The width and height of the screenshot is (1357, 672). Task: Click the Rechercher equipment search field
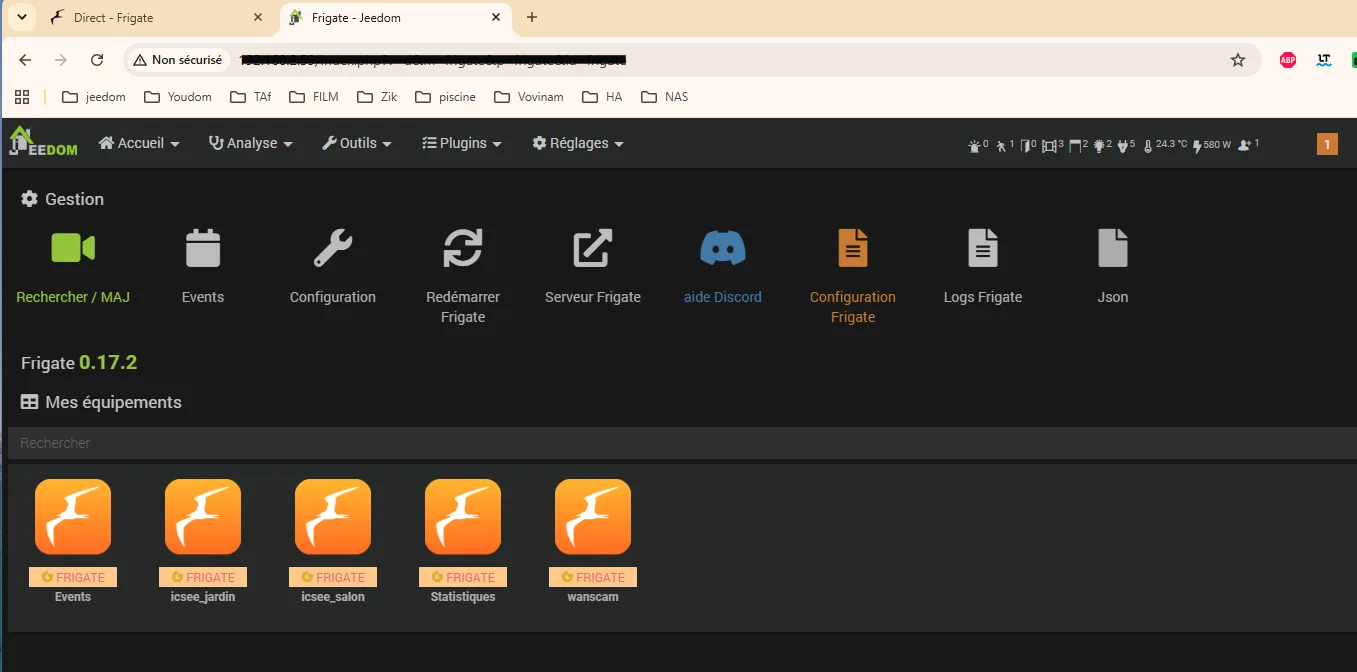682,443
